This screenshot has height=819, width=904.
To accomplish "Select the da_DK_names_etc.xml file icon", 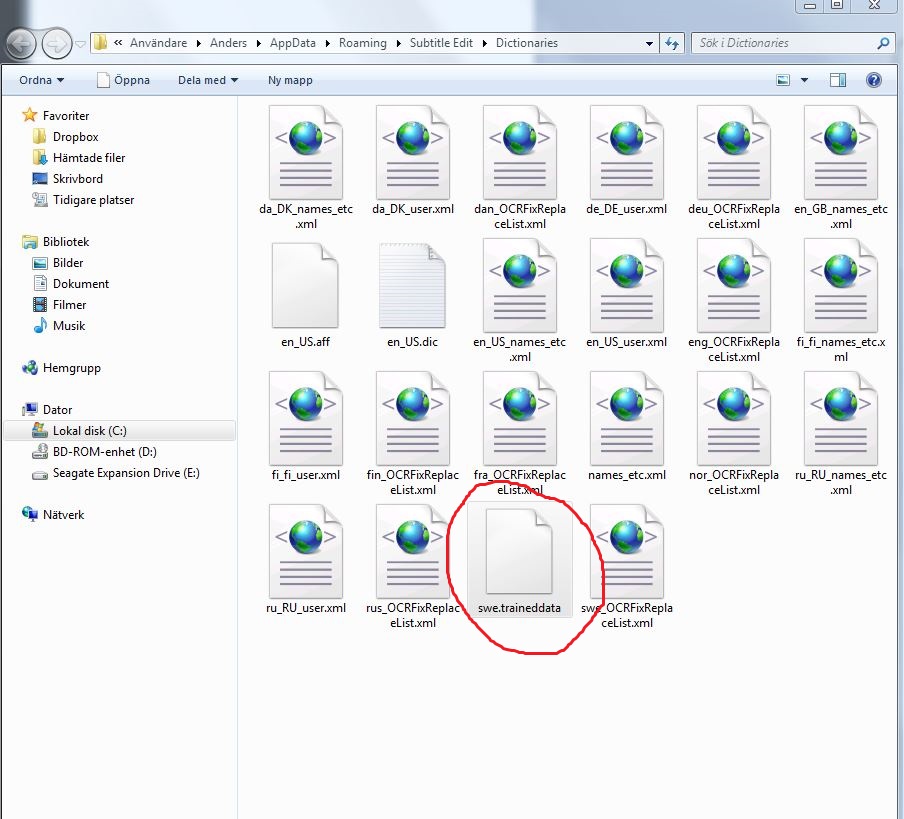I will coord(306,152).
